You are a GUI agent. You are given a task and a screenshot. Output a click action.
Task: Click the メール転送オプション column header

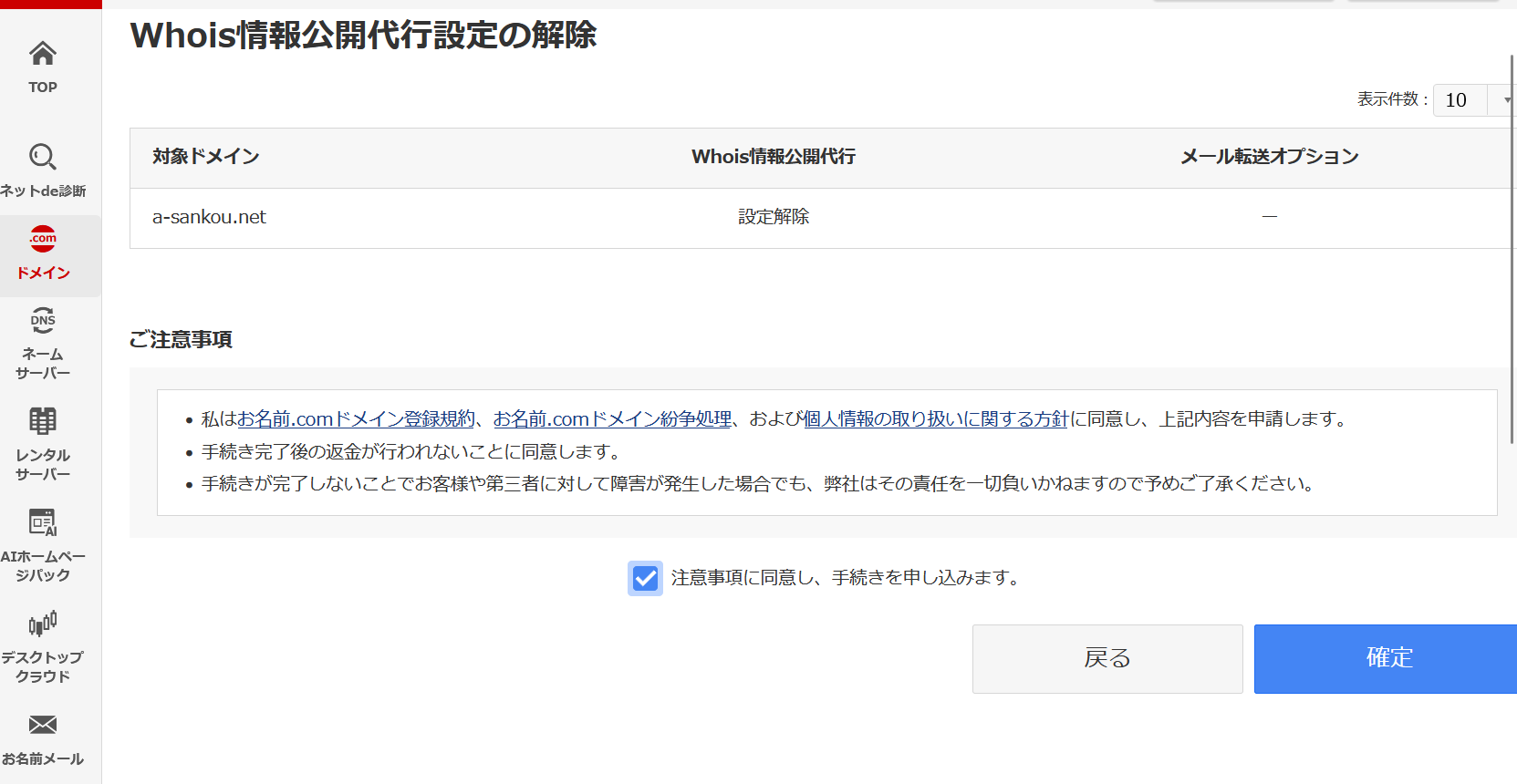click(x=1269, y=157)
